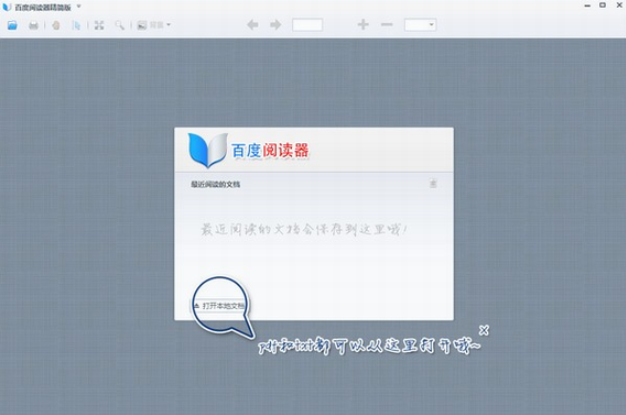Zoom in using the plus icon
Screen dimensions: 626x415
pyautogui.click(x=362, y=24)
